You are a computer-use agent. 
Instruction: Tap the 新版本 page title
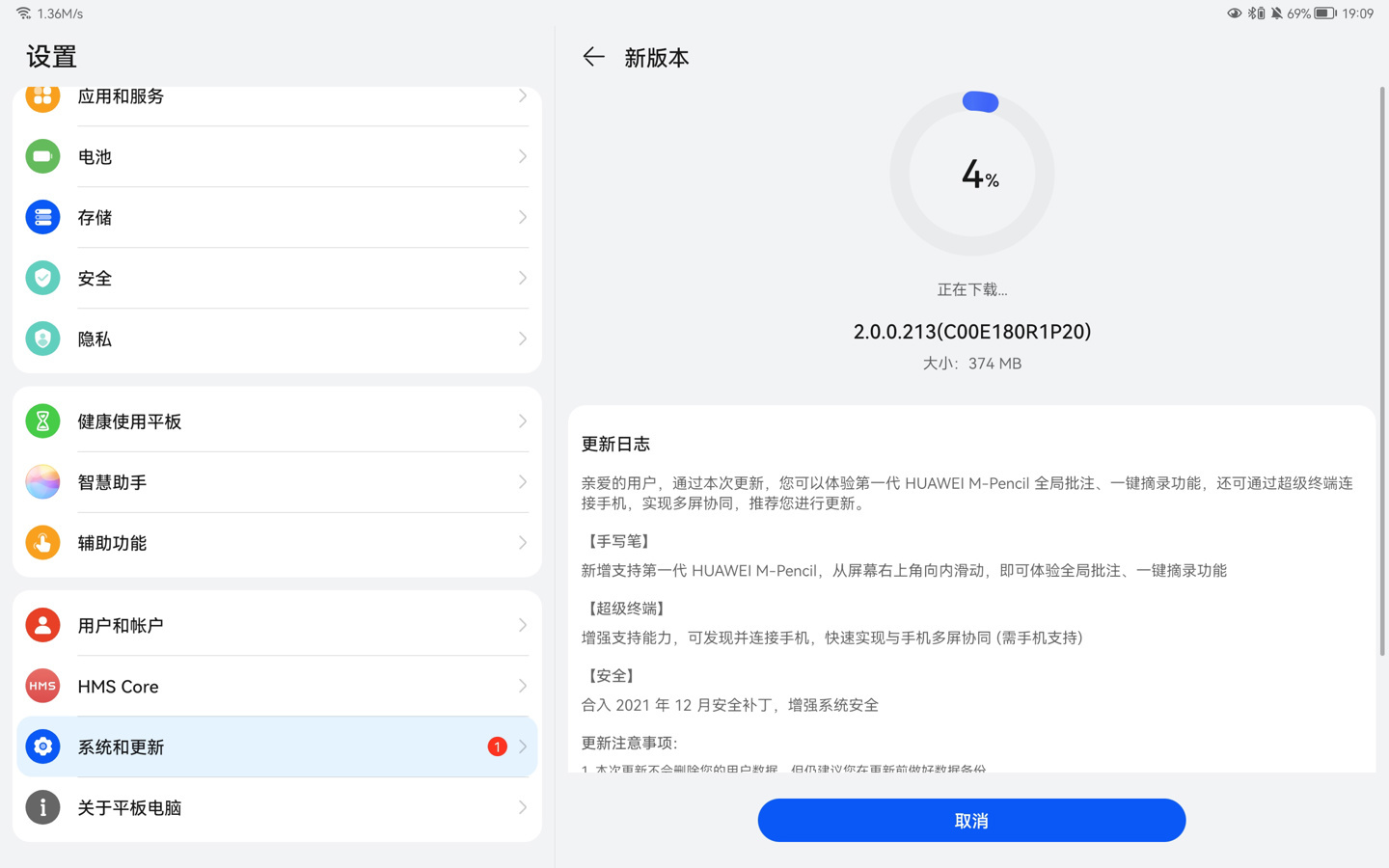coord(657,58)
